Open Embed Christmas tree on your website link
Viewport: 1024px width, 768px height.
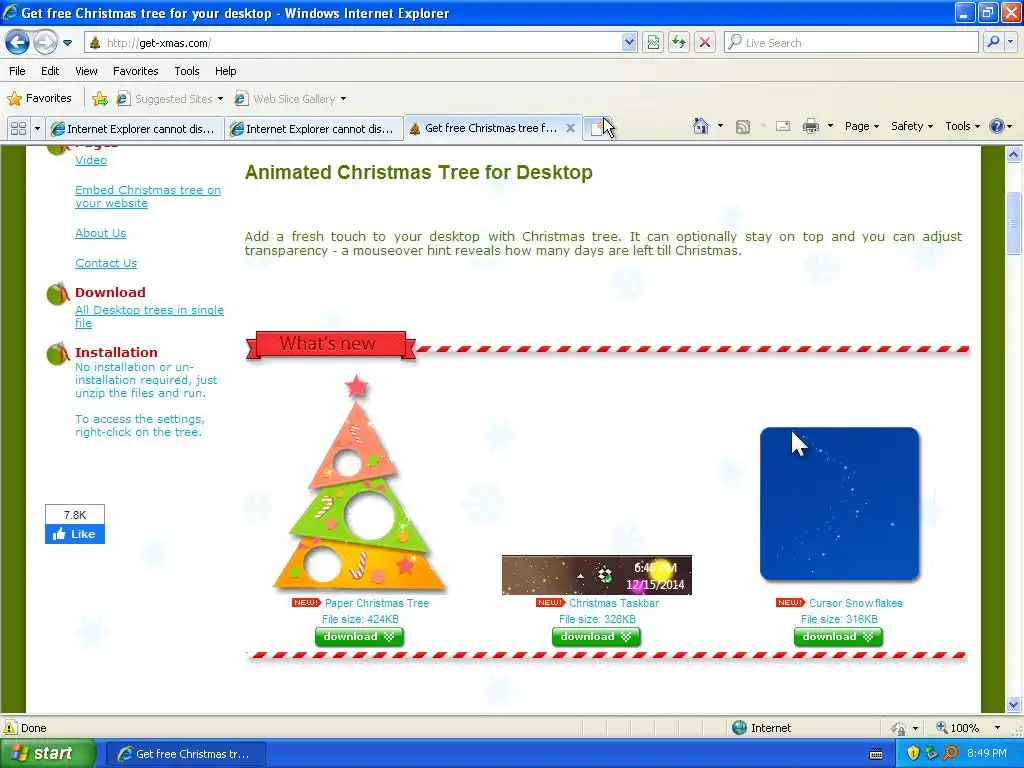pos(148,197)
